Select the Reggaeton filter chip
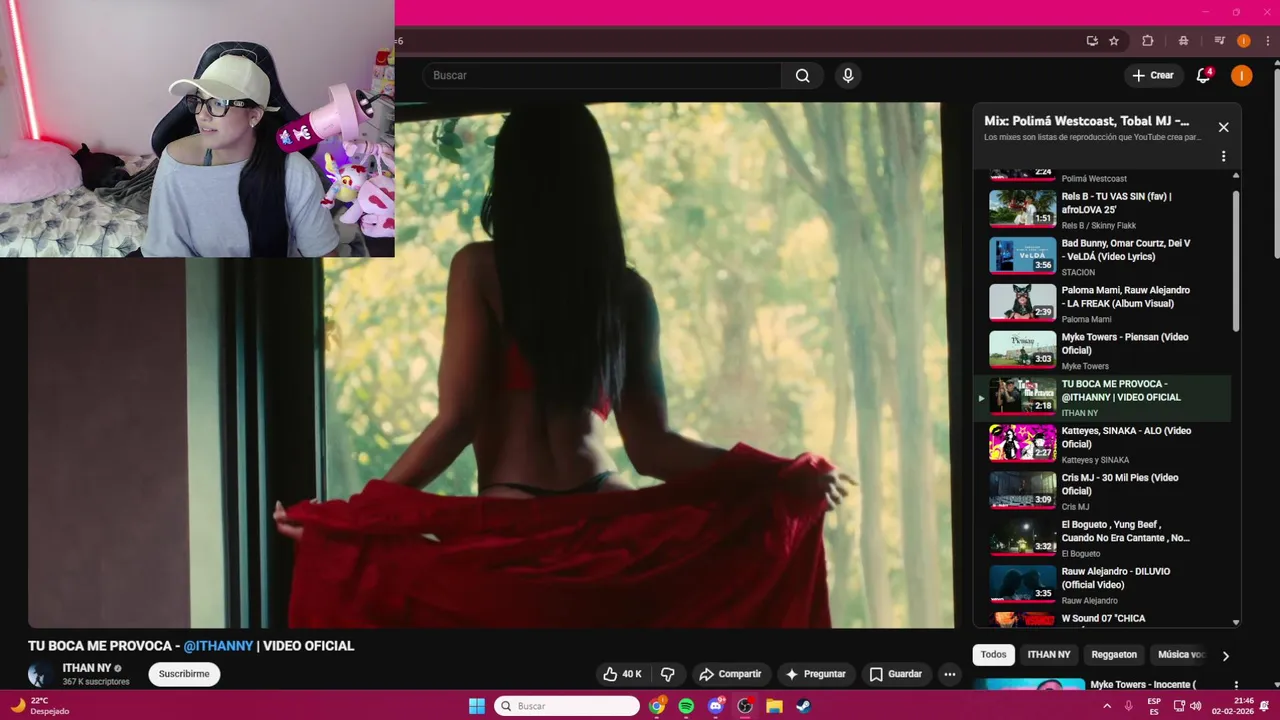 point(1114,655)
